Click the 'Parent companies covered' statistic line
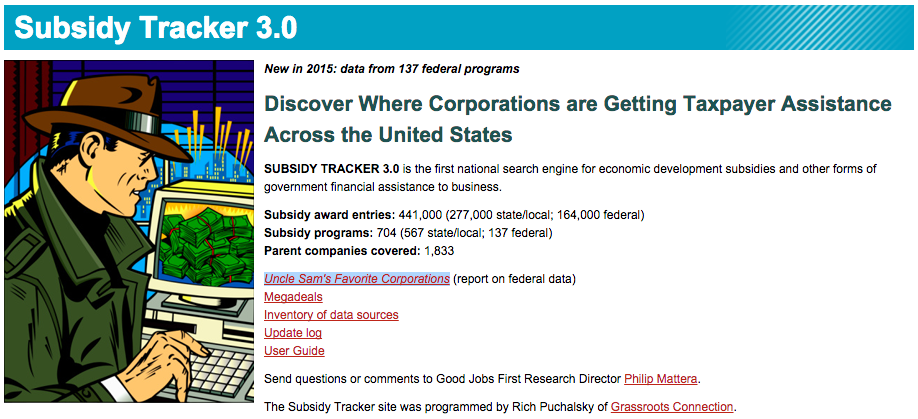 pyautogui.click(x=358, y=251)
